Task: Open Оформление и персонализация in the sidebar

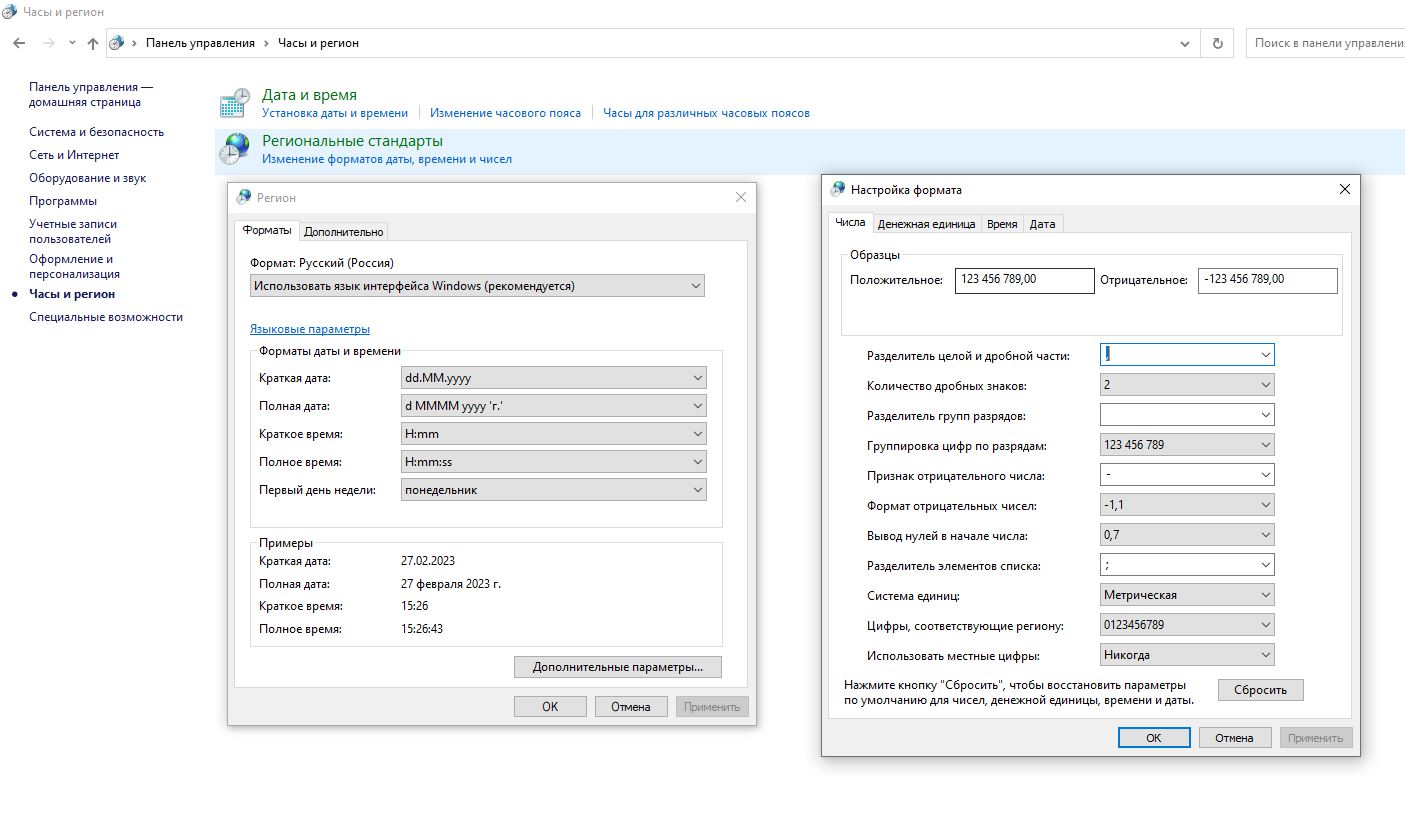Action: click(x=74, y=266)
